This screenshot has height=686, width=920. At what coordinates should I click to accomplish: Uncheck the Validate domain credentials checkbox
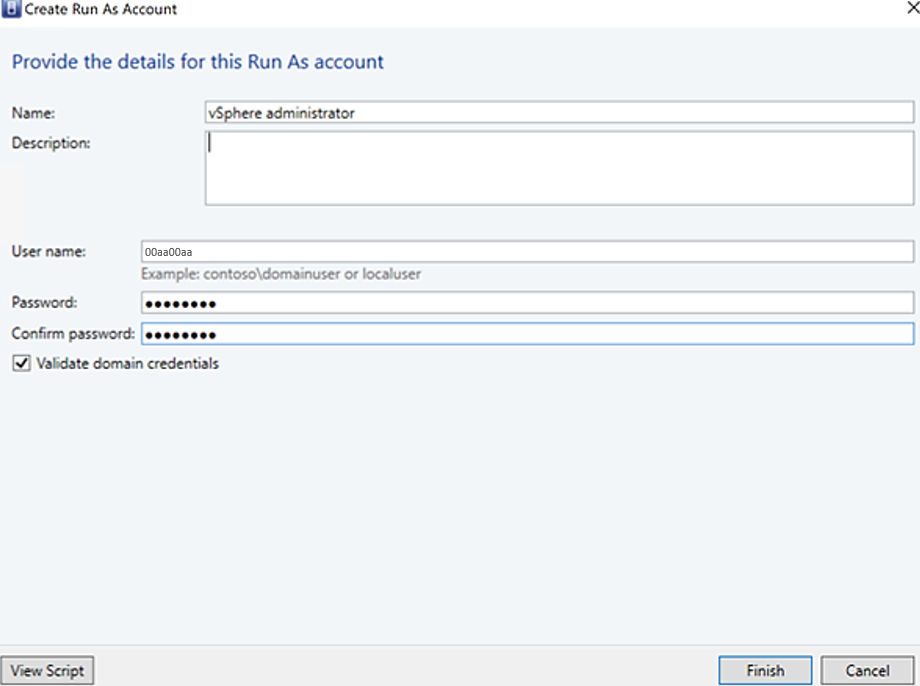coord(21,364)
